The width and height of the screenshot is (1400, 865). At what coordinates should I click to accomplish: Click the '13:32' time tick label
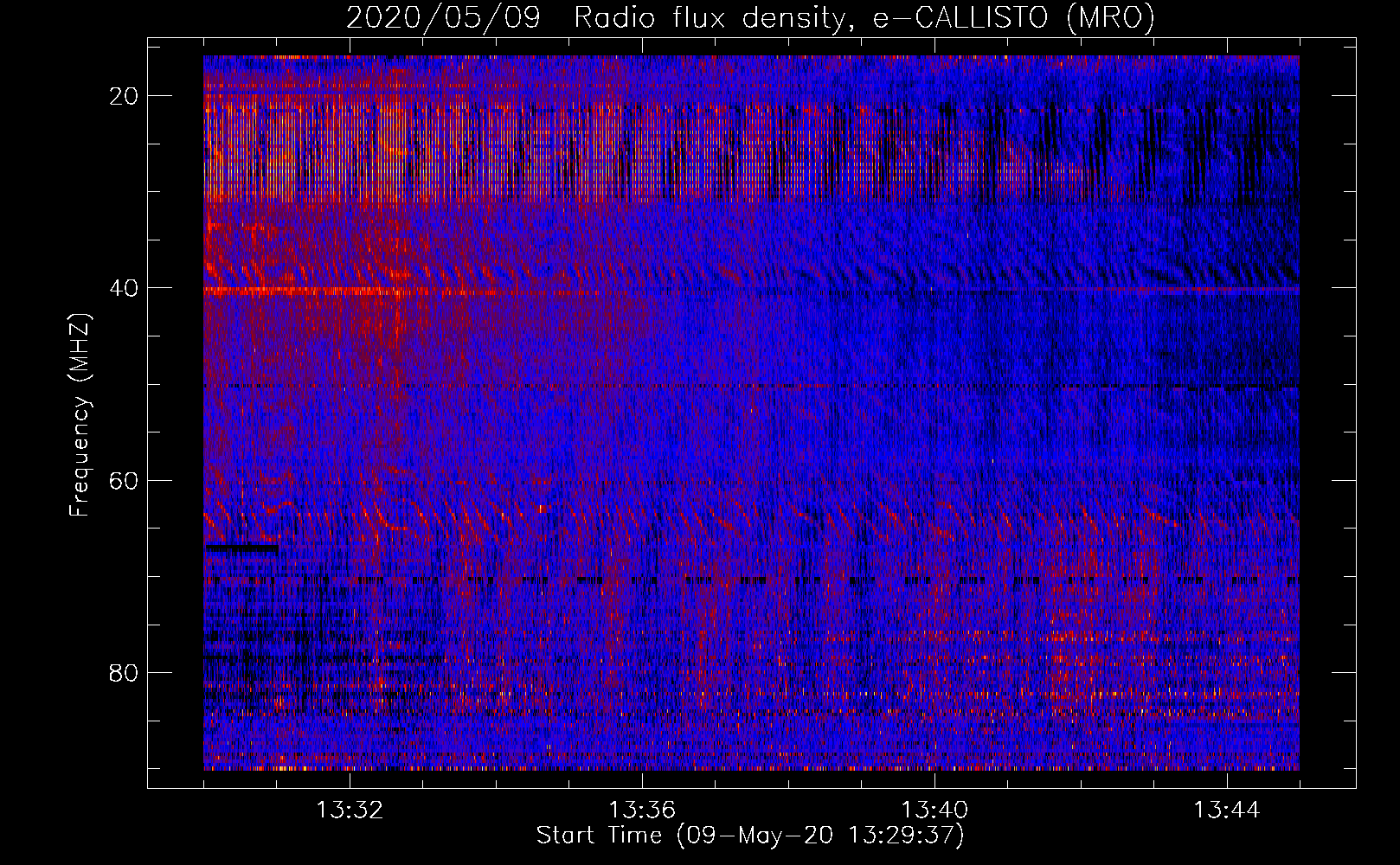coord(350,811)
